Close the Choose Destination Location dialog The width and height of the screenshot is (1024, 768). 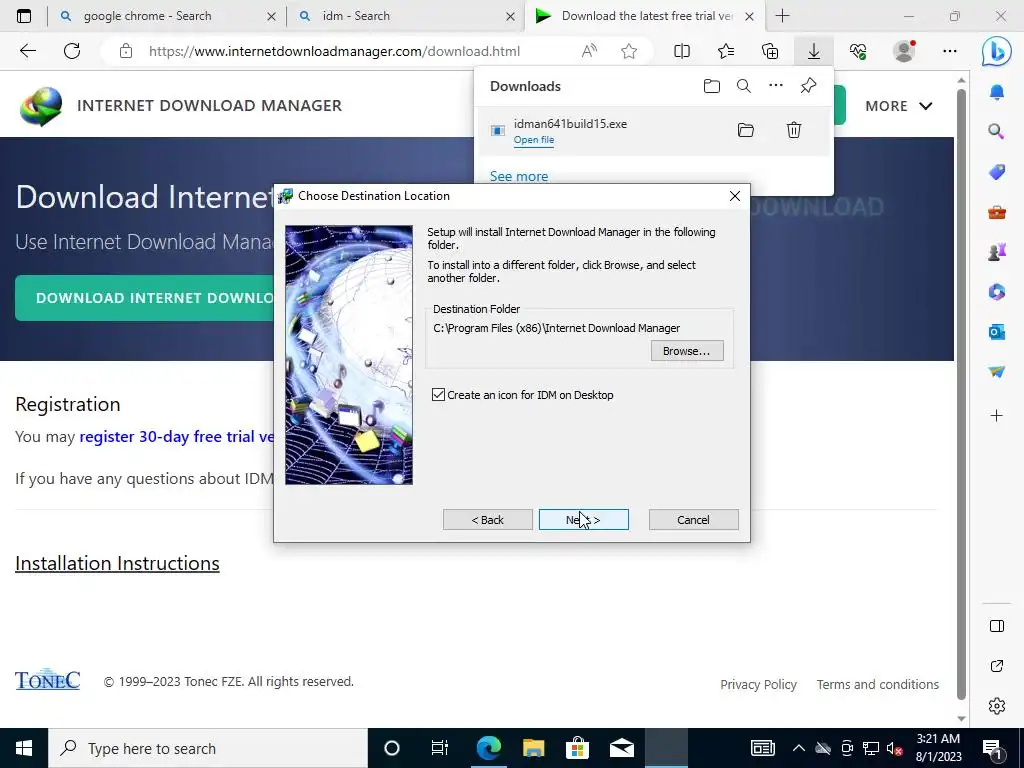point(735,196)
